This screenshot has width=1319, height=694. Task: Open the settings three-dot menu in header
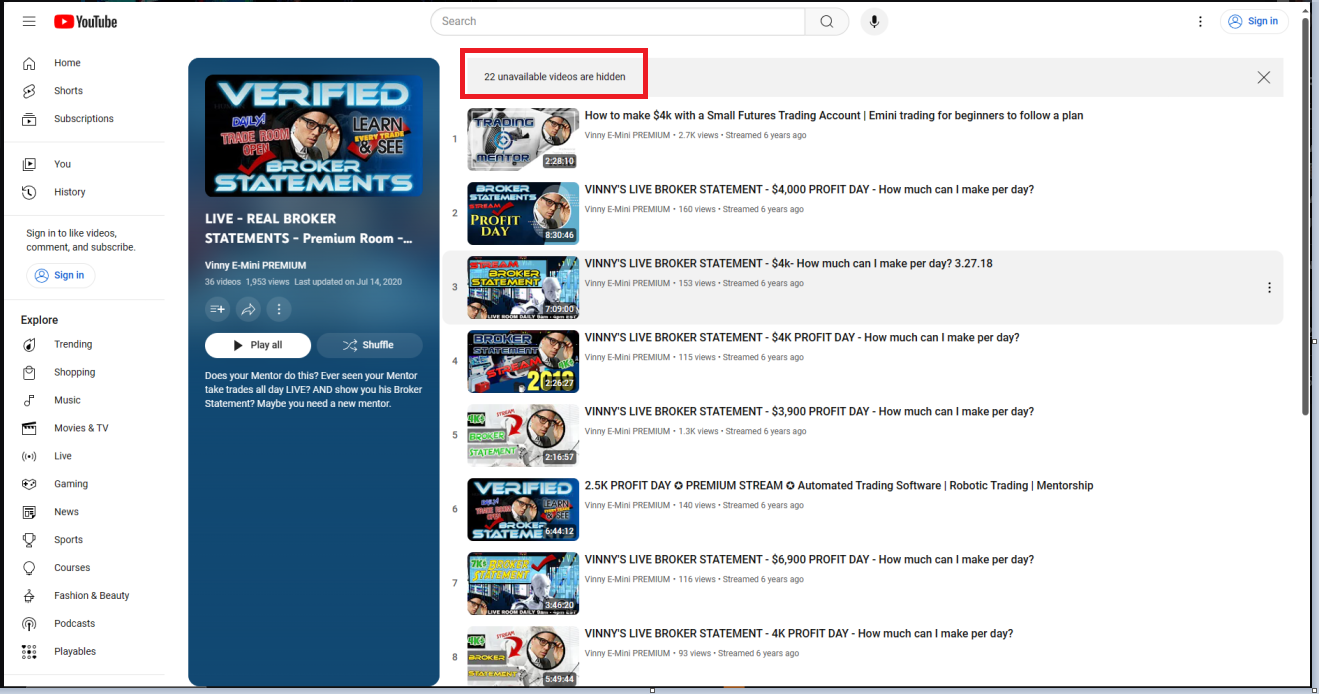coord(1200,21)
